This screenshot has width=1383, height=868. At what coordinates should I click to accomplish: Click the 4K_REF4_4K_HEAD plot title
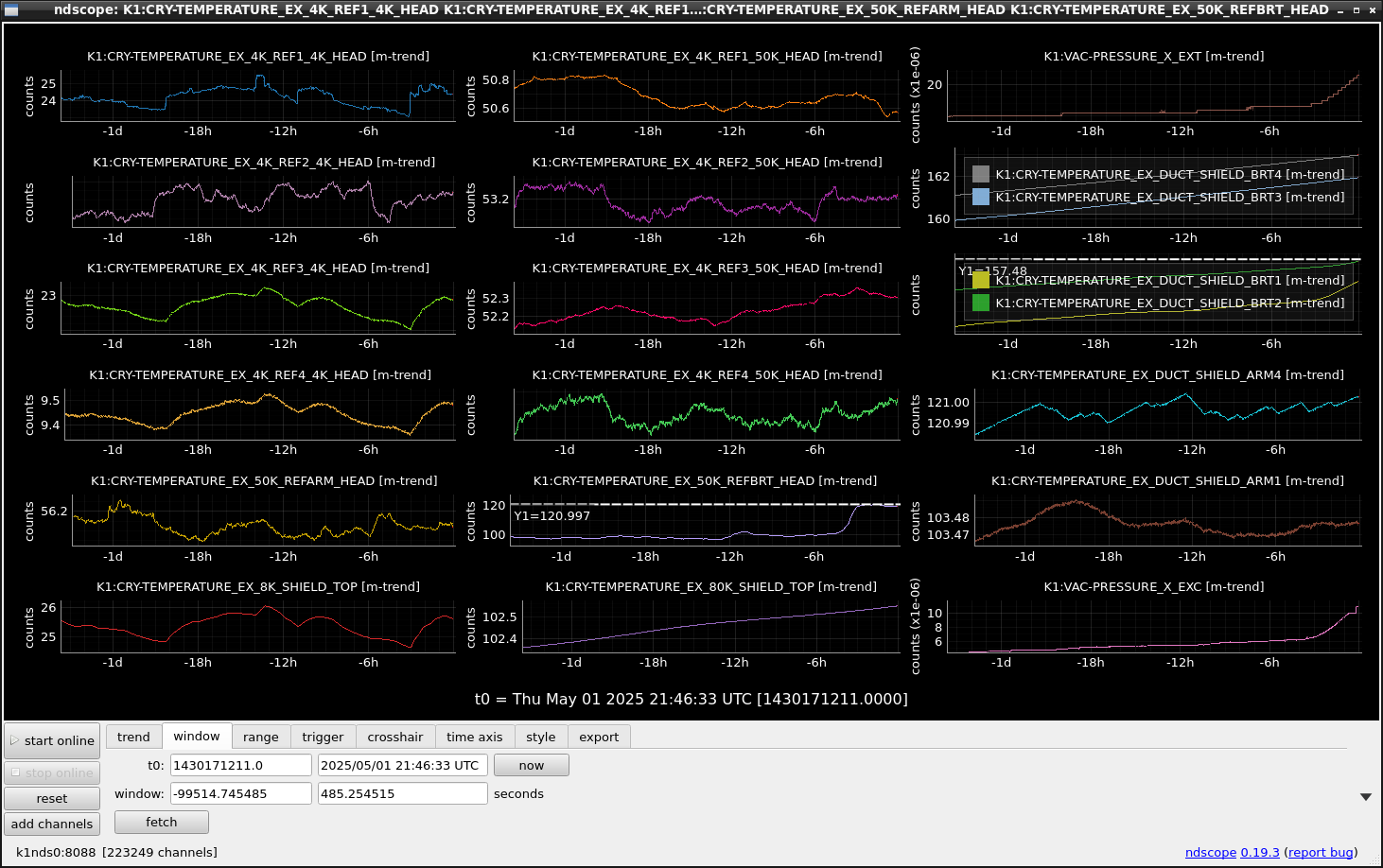click(260, 375)
